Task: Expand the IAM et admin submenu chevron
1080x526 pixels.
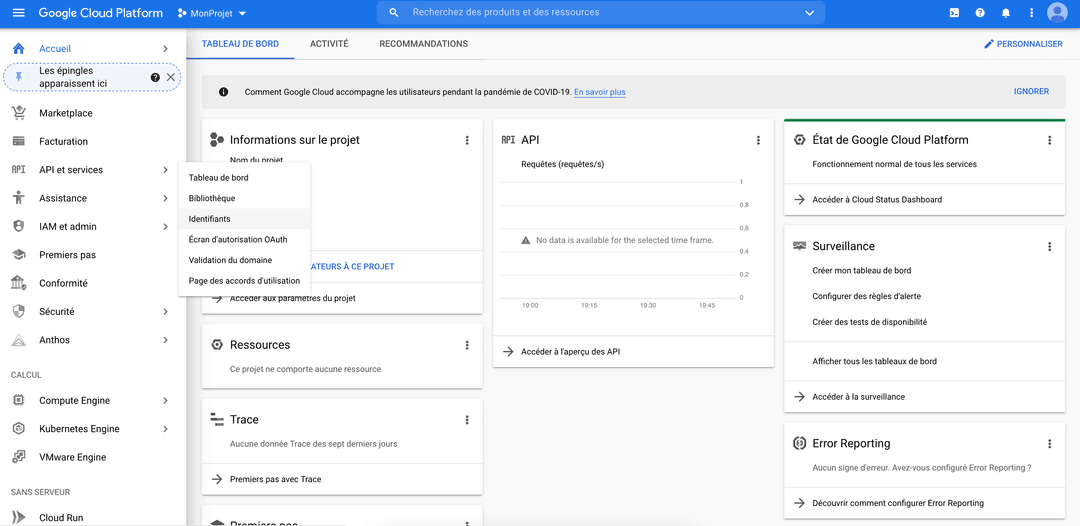Action: pos(165,227)
